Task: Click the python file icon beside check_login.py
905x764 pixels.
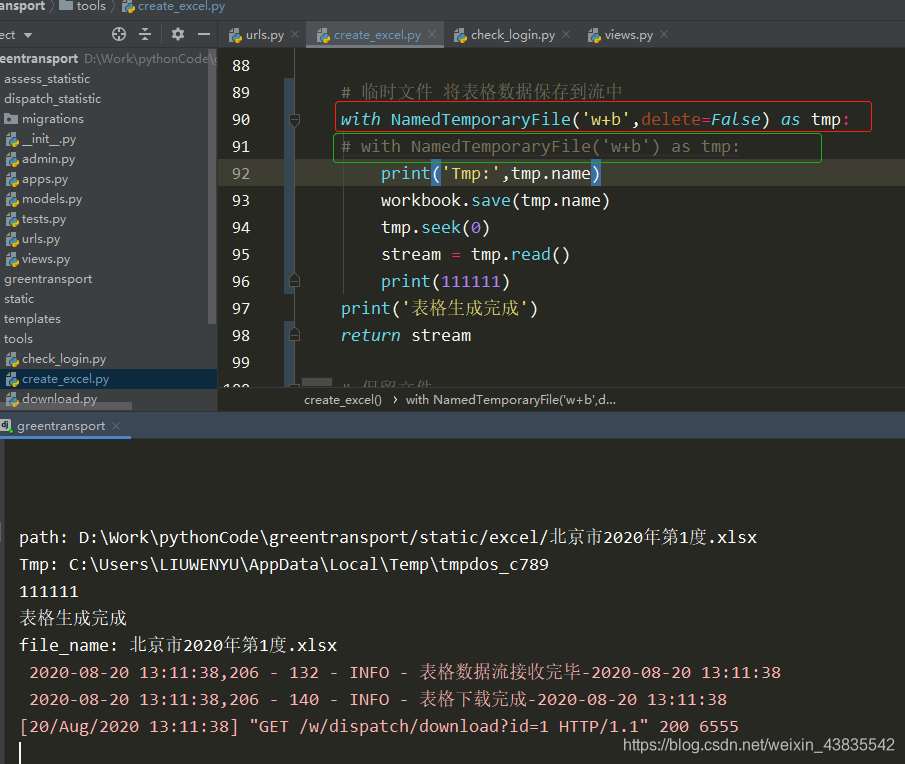Action: tap(12, 359)
